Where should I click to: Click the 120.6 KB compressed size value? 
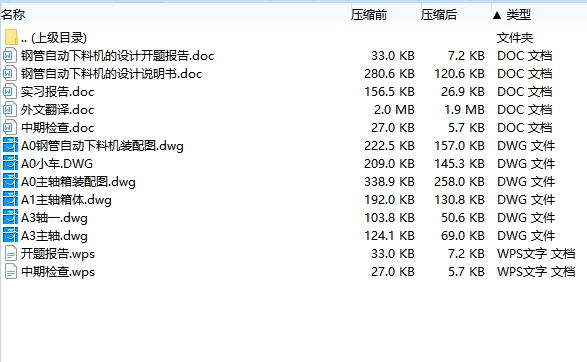459,74
